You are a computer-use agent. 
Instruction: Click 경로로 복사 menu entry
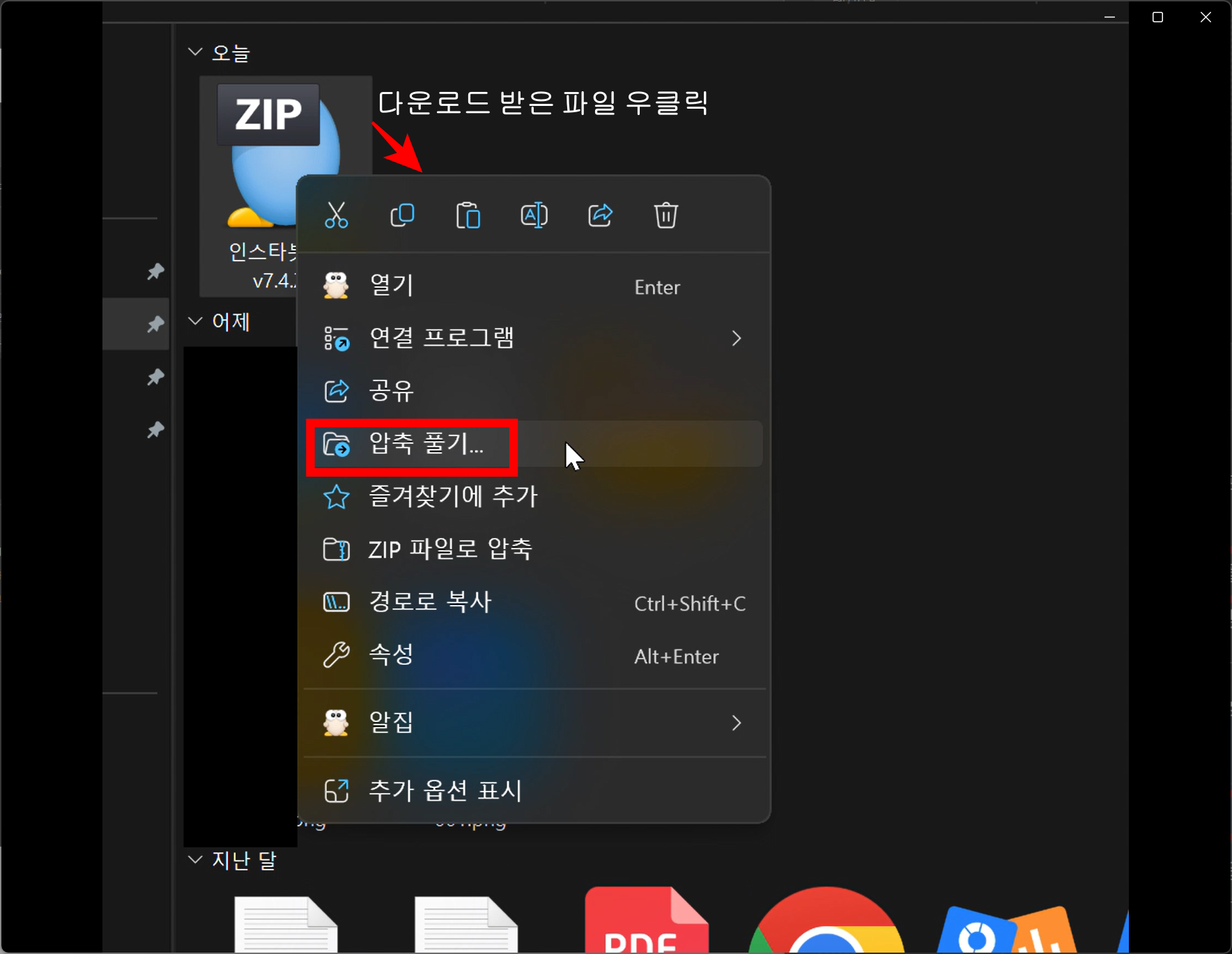coord(534,602)
